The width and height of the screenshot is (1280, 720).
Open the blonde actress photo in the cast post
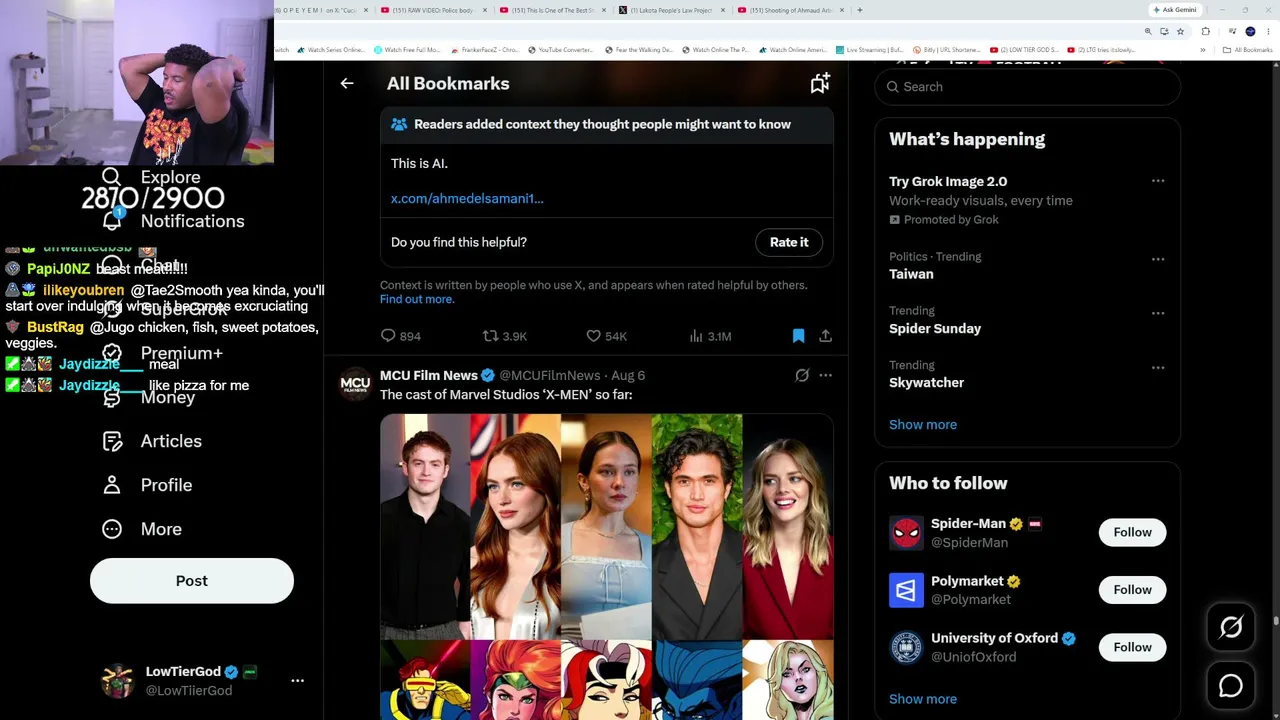(788, 527)
